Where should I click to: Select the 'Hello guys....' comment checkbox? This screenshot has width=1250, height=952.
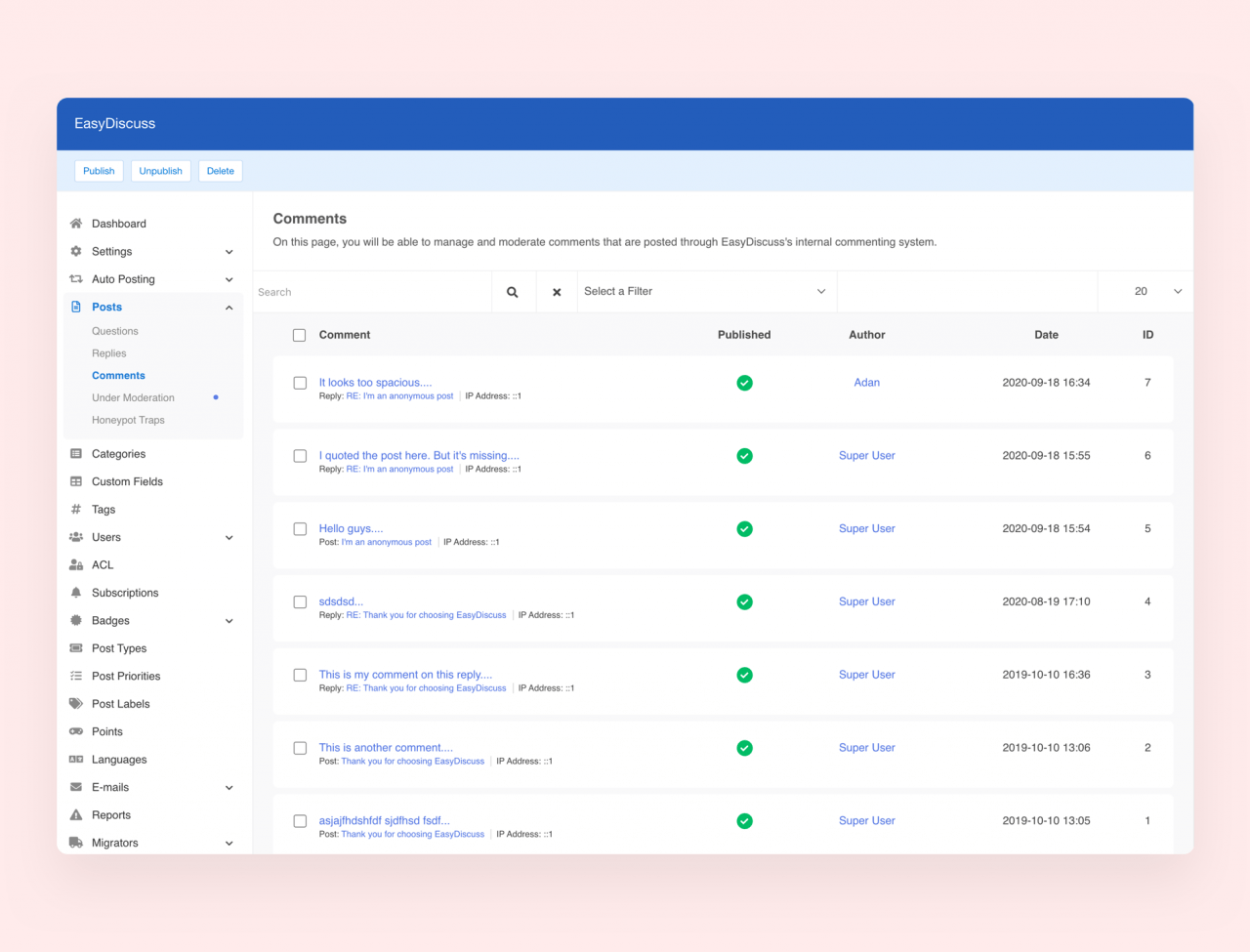(x=300, y=529)
